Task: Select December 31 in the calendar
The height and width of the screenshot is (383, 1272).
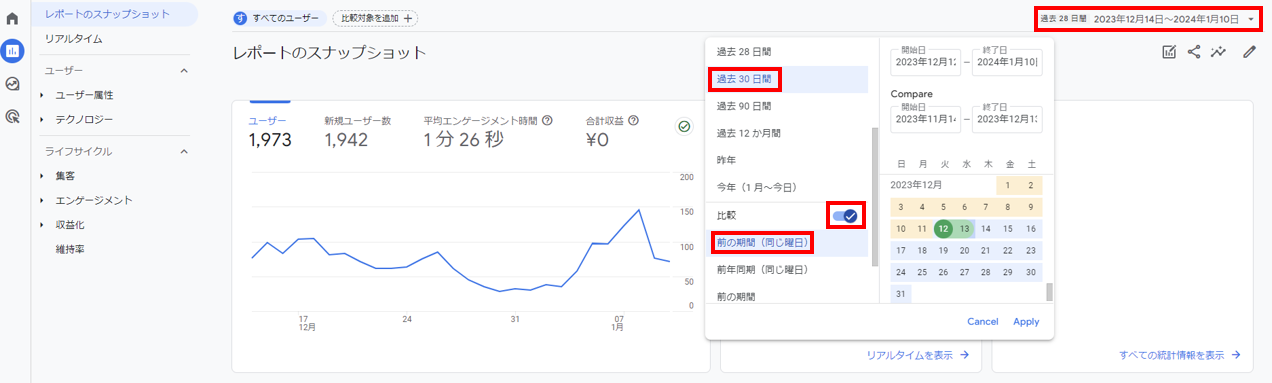Action: click(x=900, y=294)
